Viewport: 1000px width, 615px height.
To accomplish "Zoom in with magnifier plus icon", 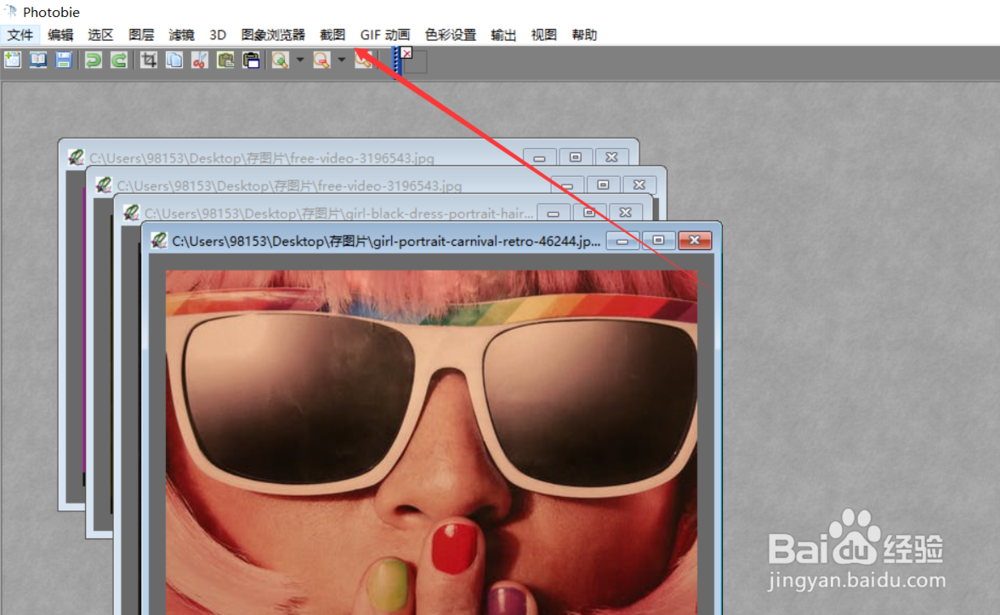I will coord(280,60).
